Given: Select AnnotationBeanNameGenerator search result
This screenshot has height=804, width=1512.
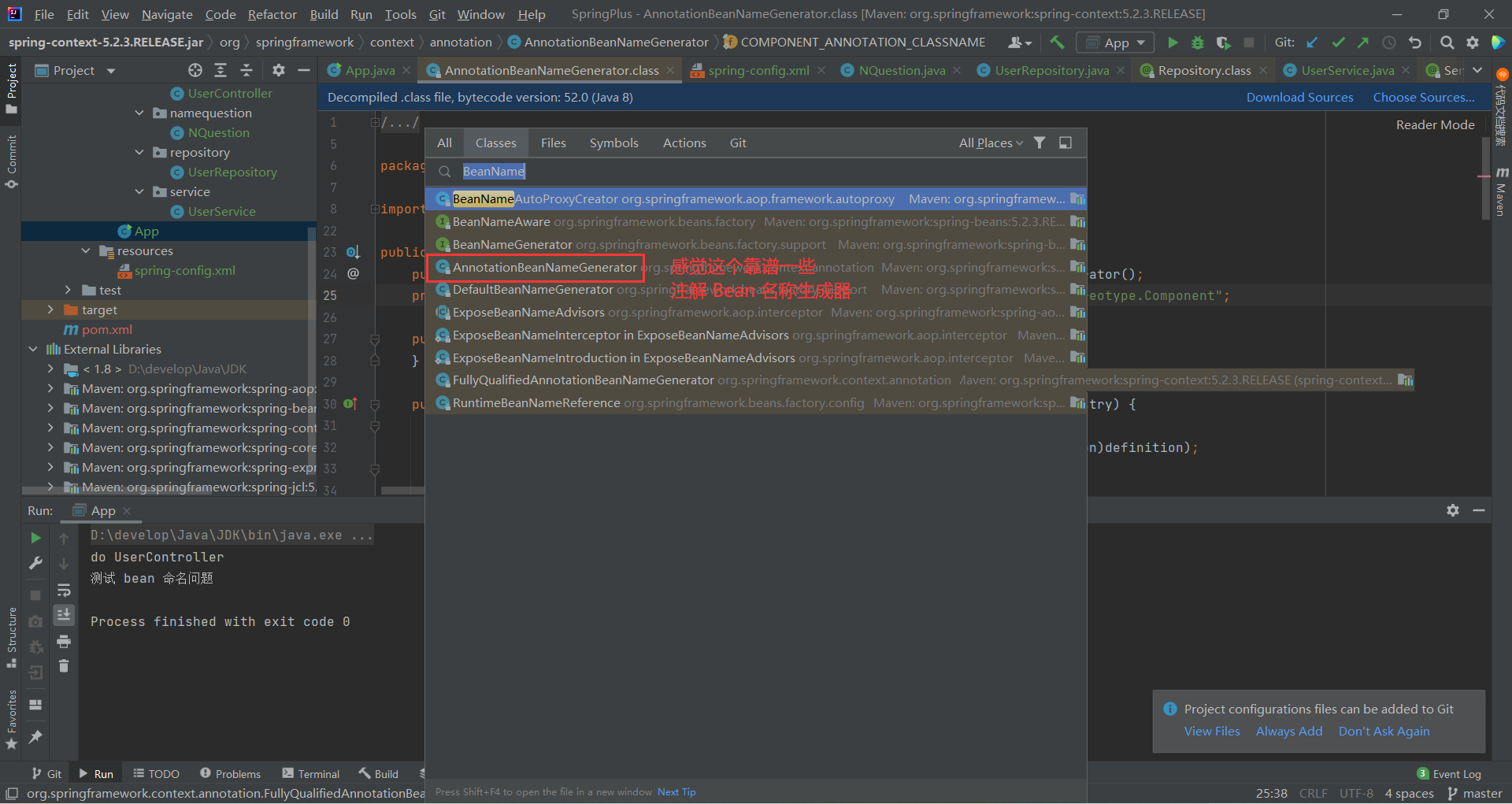Looking at the screenshot, I should 756,267.
